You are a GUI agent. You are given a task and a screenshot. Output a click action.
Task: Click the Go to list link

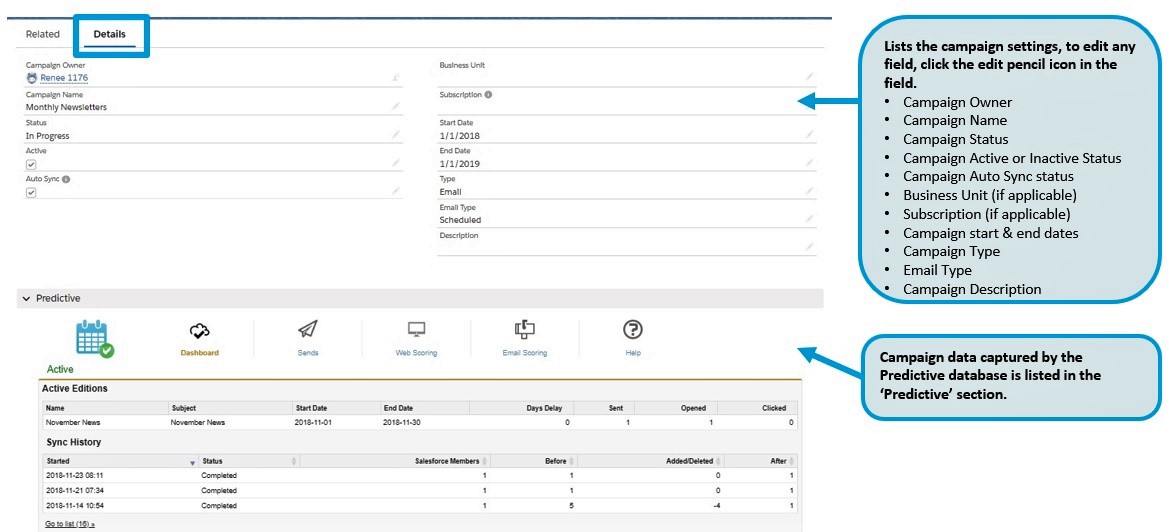pos(70,524)
